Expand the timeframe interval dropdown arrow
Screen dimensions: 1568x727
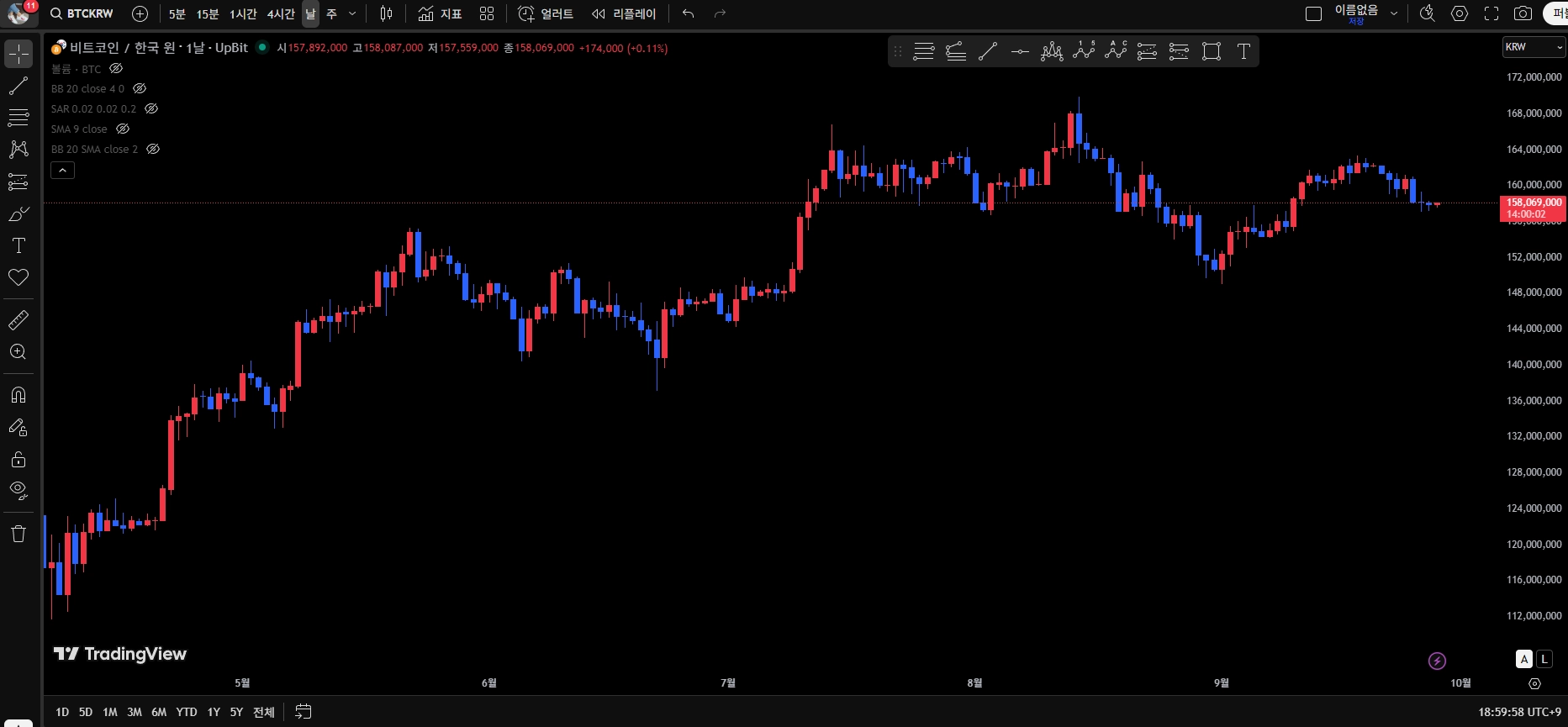coord(352,13)
